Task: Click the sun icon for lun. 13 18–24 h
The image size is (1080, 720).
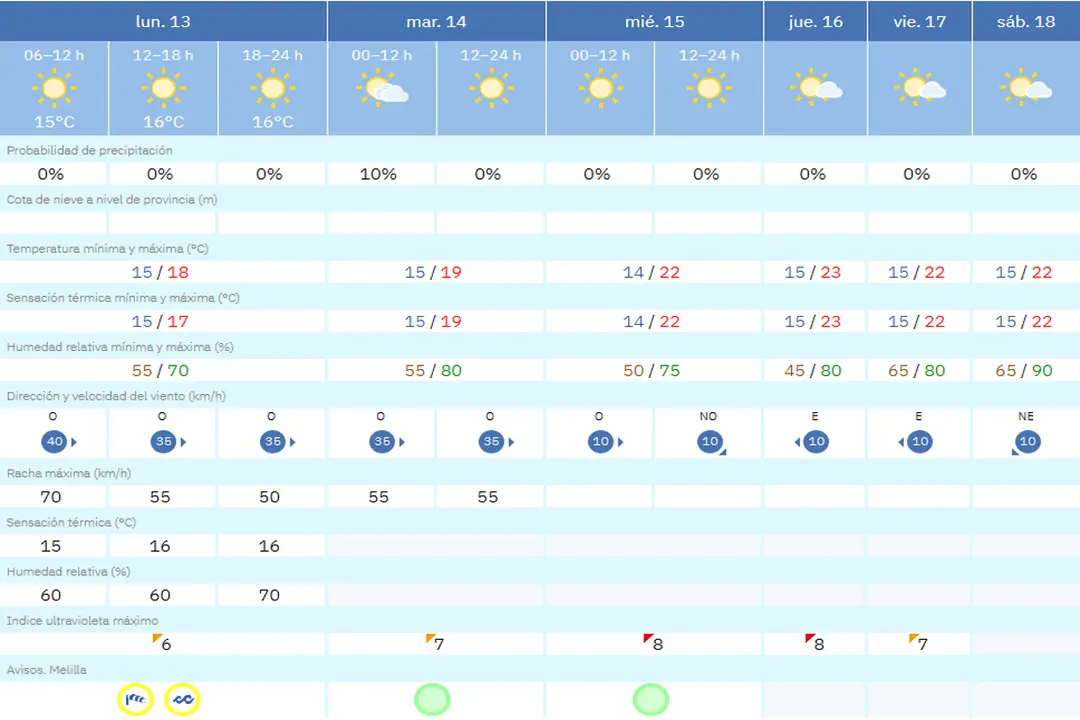Action: coord(273,89)
